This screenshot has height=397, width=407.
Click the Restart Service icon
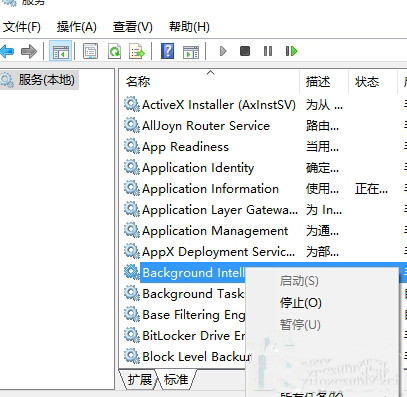pos(291,51)
